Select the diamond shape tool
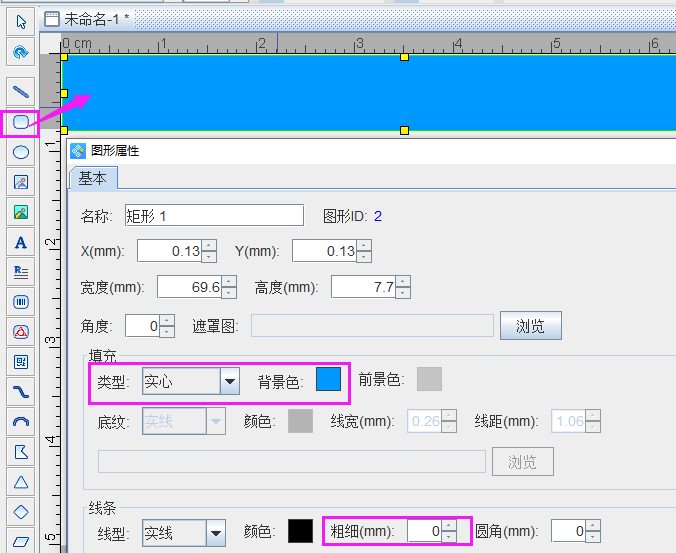 pos(20,512)
